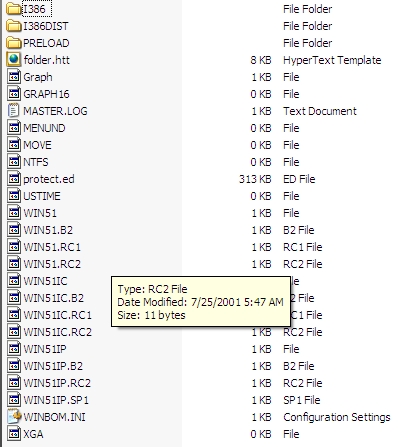Select the MASTER.LOG notepad icon
This screenshot has width=399, height=447.
point(14,111)
